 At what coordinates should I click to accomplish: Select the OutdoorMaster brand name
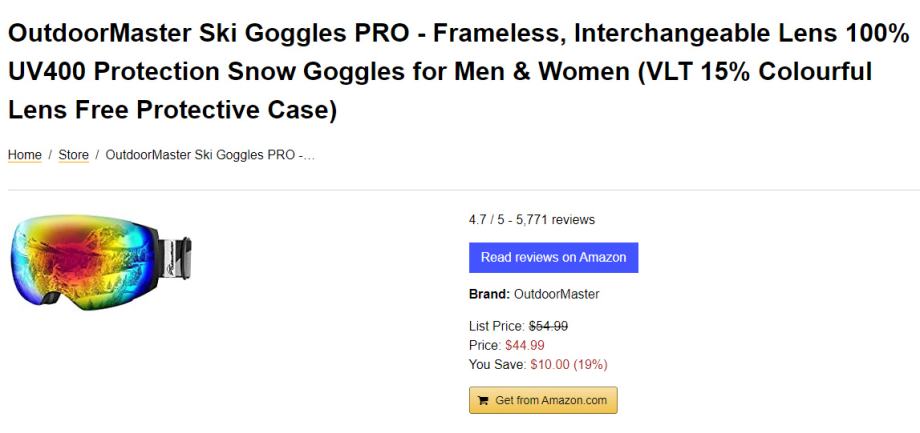click(556, 295)
